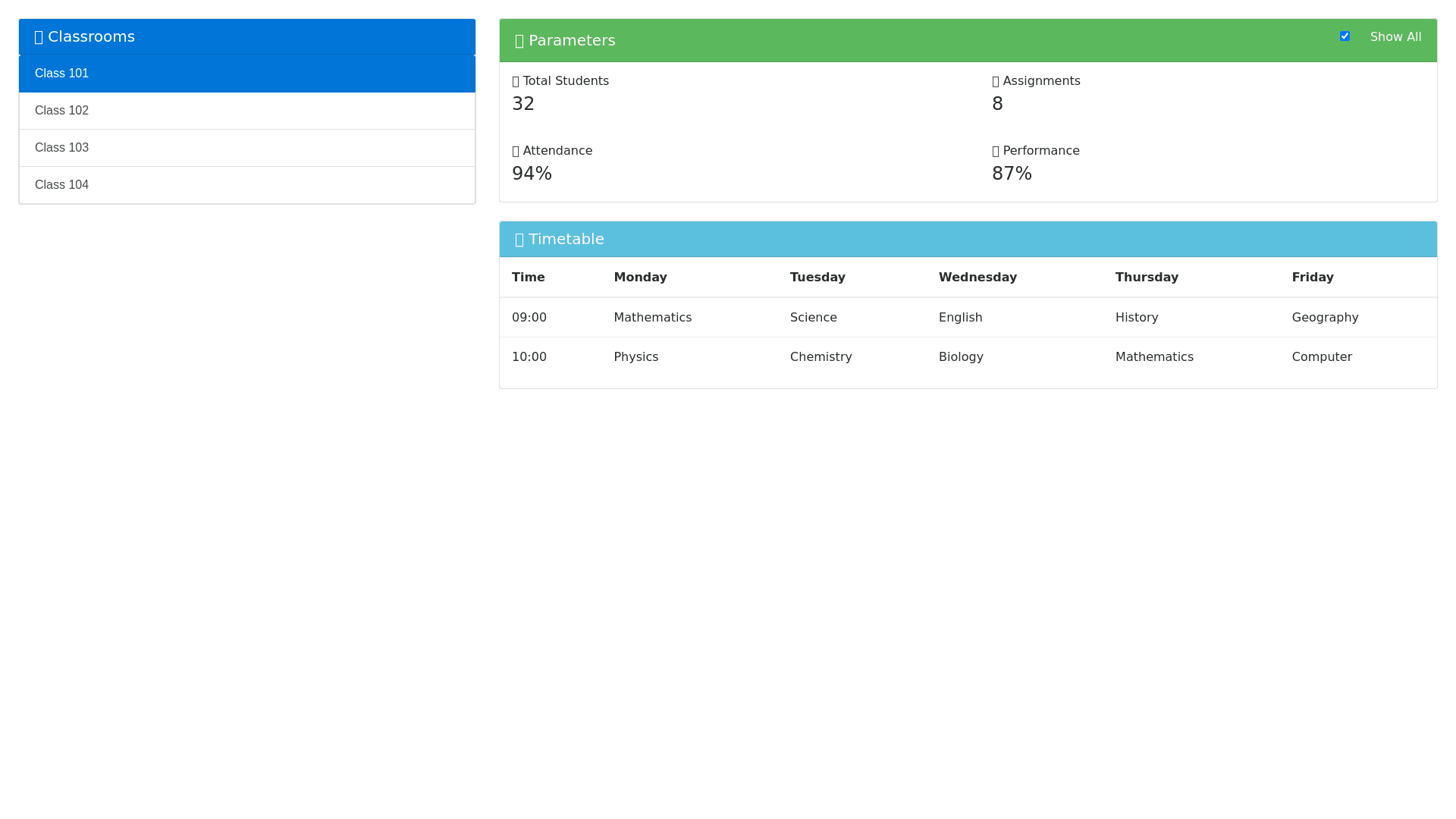Screen dimensions: 1456x819
Task: Click the Friday column header
Action: (1312, 278)
